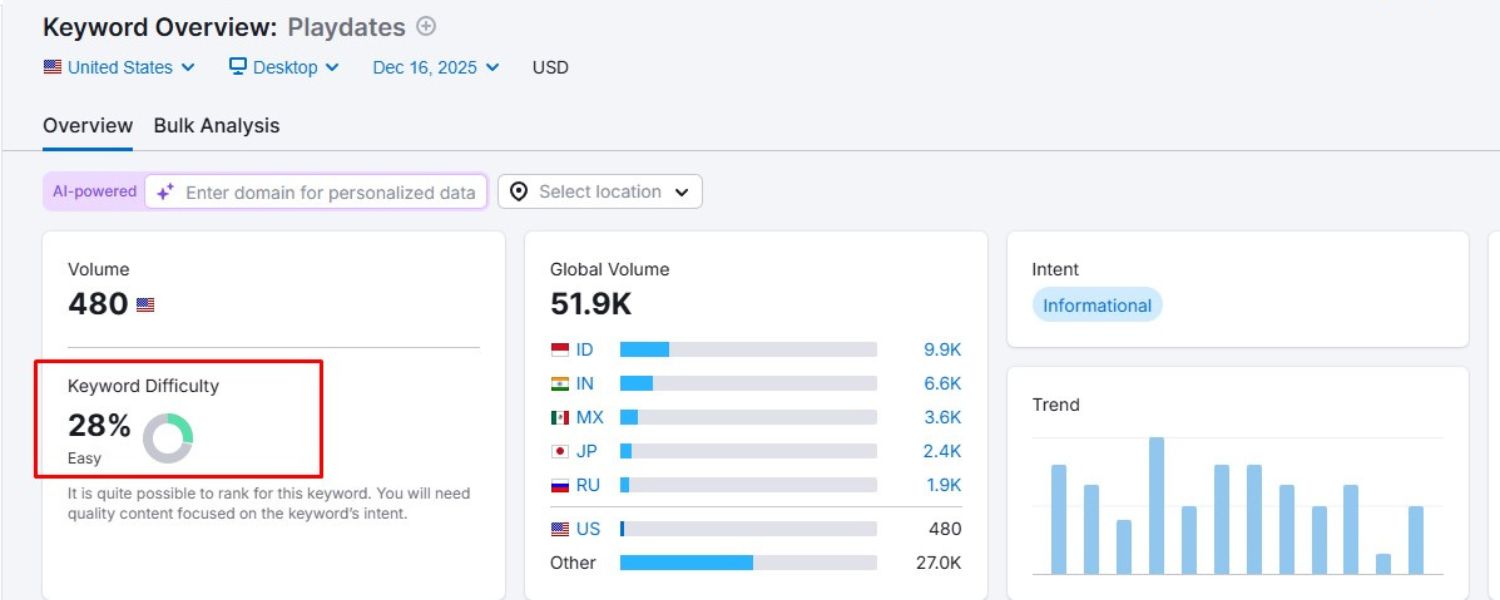
Task: Select the Russia flag in Global Volume list
Action: (x=560, y=484)
